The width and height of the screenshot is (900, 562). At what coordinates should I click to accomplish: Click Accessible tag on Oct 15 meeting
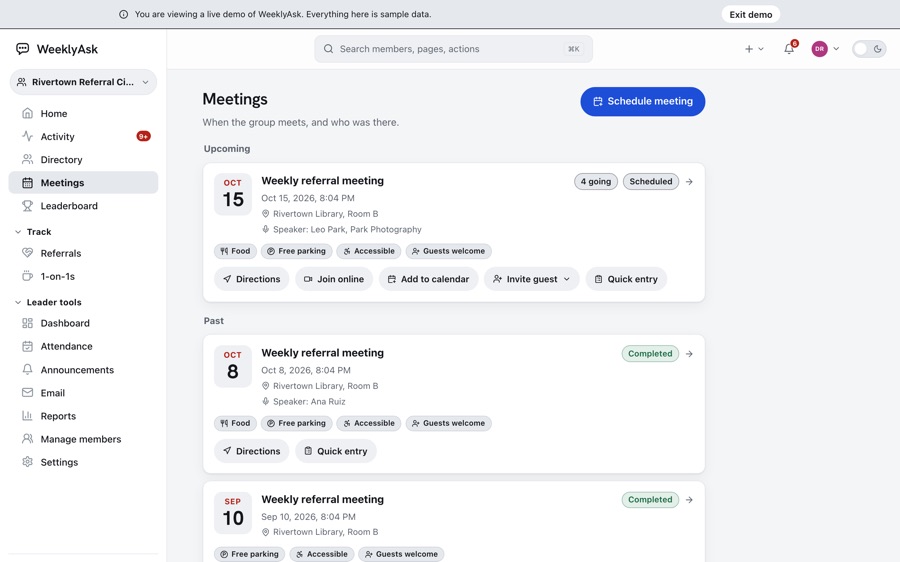coord(368,251)
